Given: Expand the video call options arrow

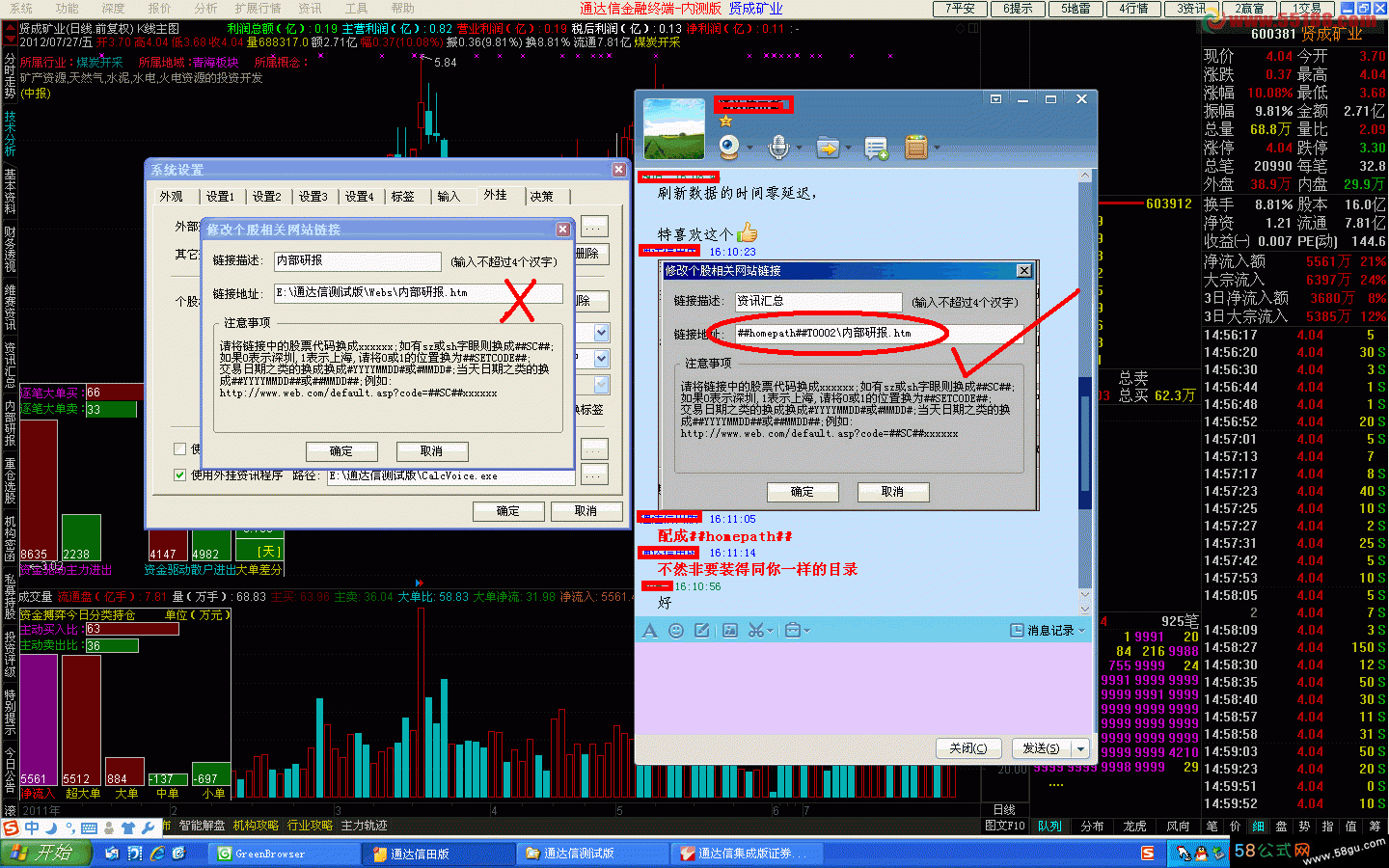Looking at the screenshot, I should [749, 149].
